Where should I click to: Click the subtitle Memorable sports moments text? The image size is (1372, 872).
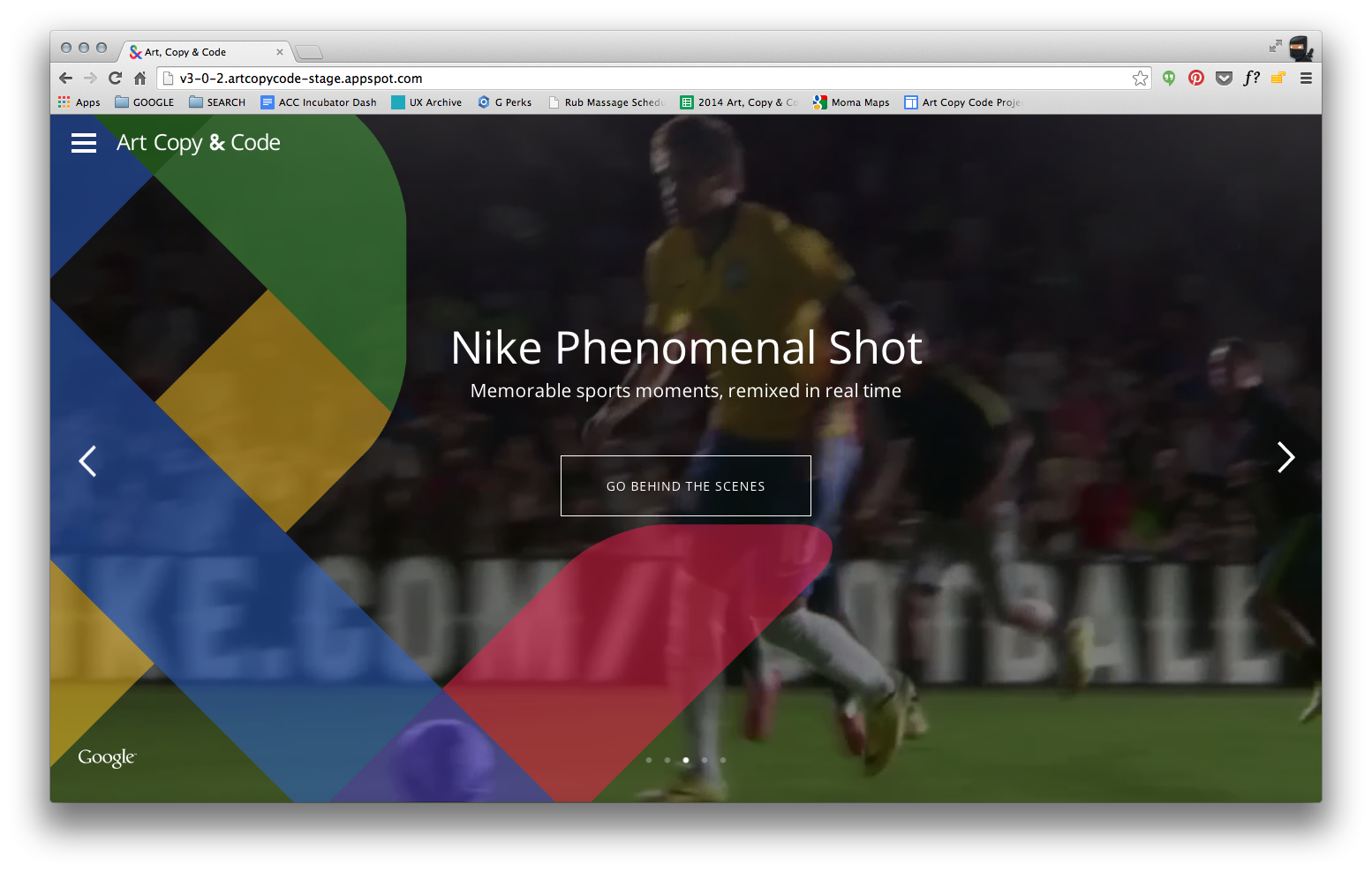(x=686, y=391)
